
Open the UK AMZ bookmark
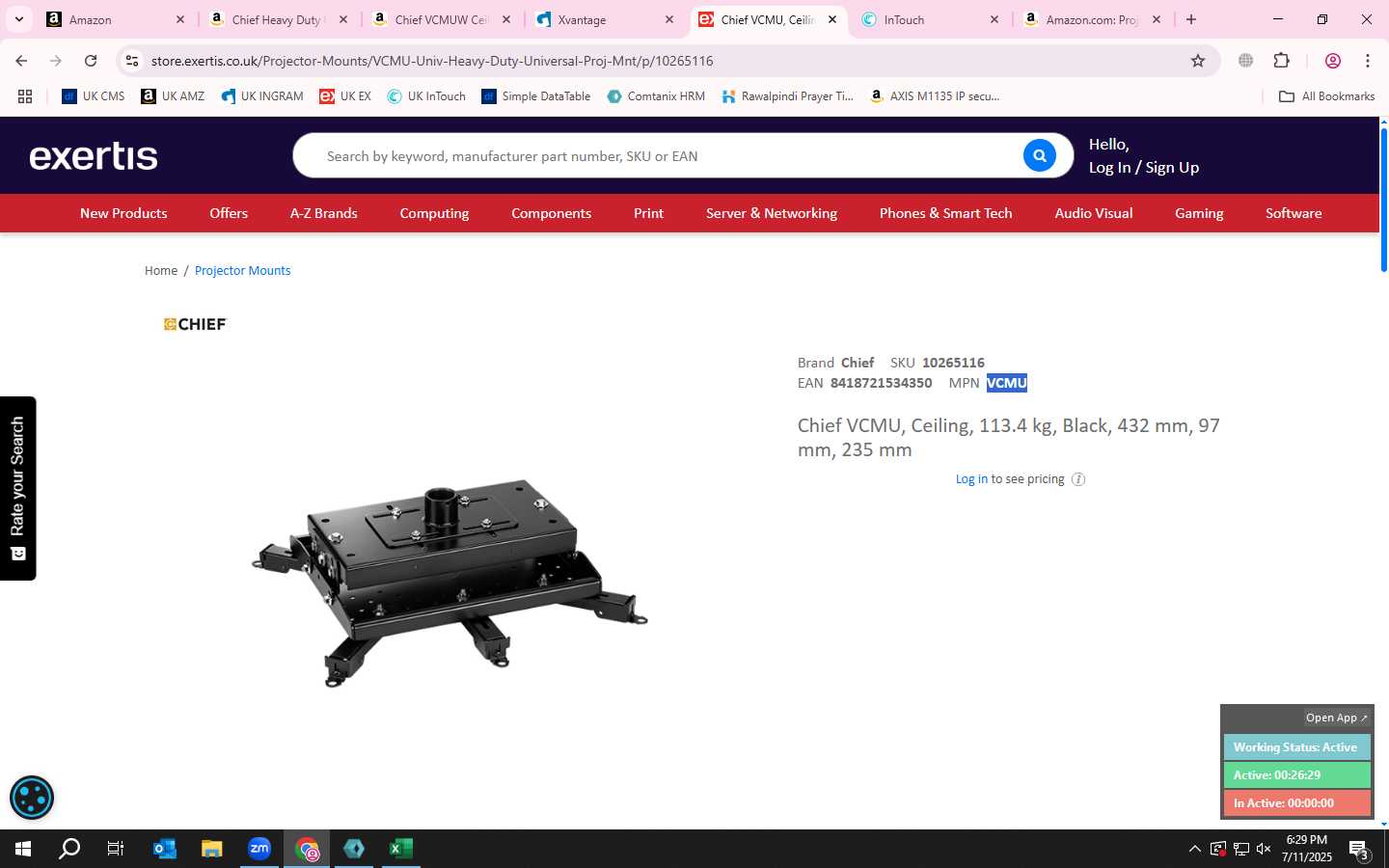(x=173, y=96)
